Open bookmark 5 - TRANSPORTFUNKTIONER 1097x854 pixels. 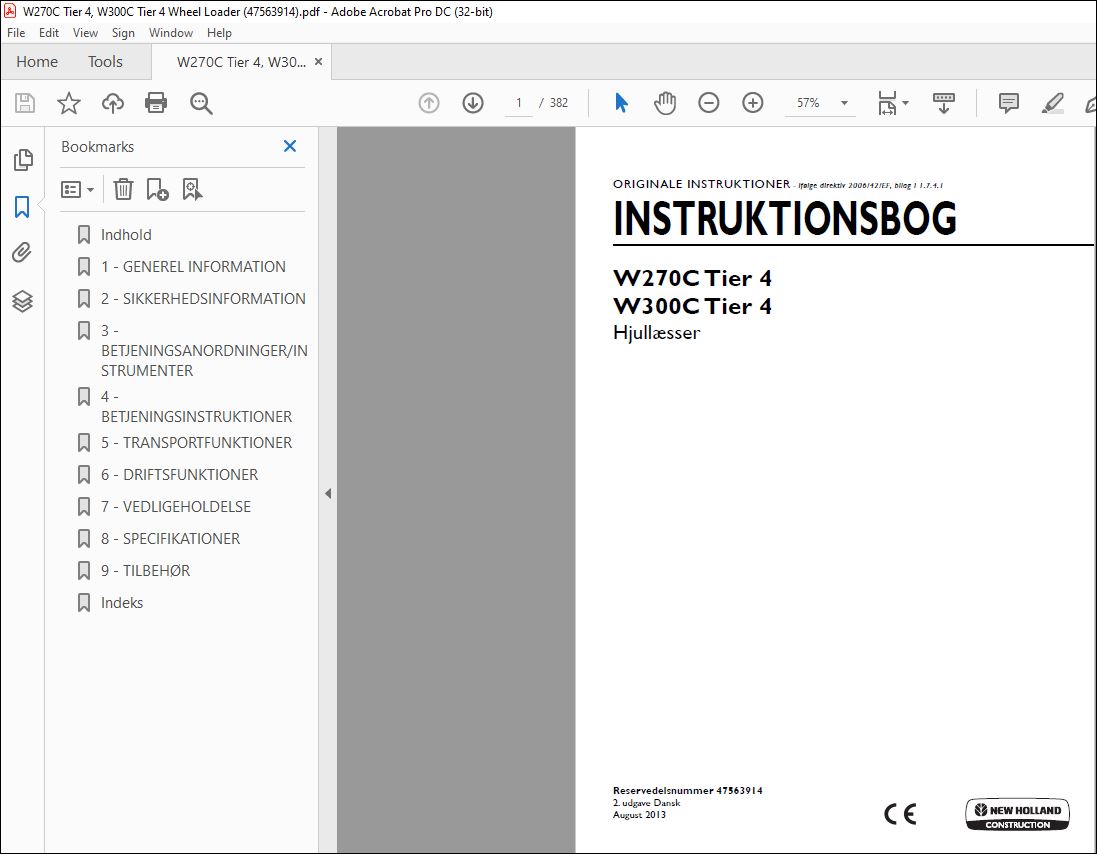(196, 443)
